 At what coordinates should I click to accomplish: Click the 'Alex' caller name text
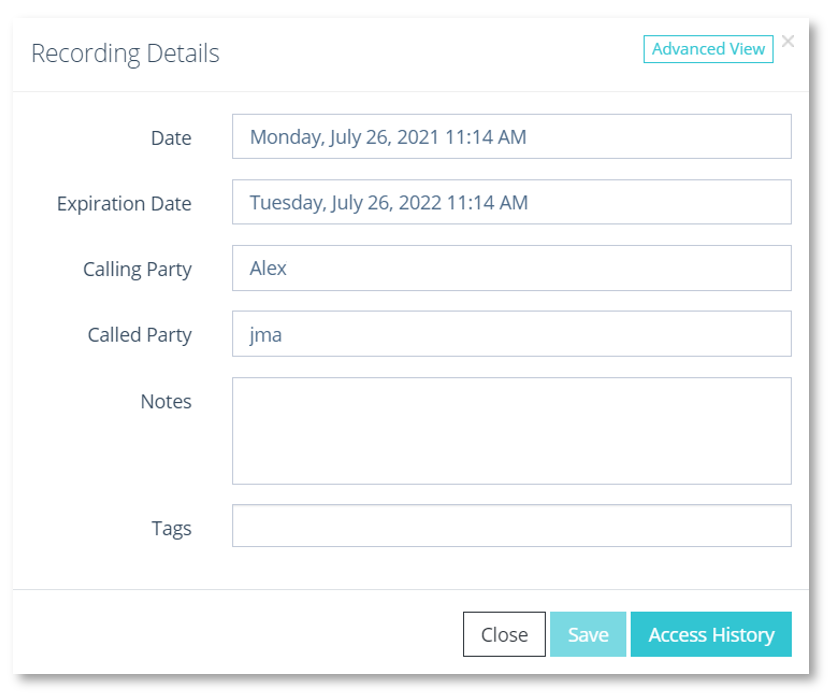click(268, 268)
